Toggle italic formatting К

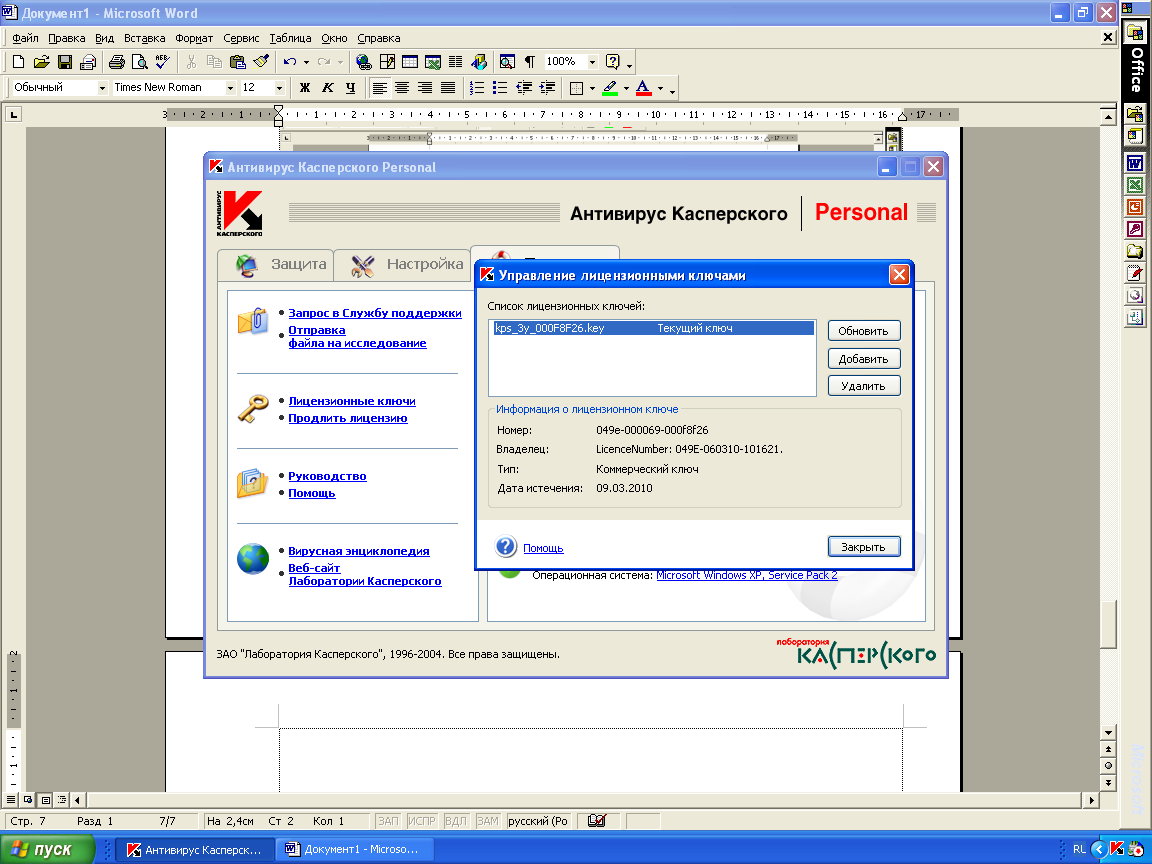click(x=328, y=88)
